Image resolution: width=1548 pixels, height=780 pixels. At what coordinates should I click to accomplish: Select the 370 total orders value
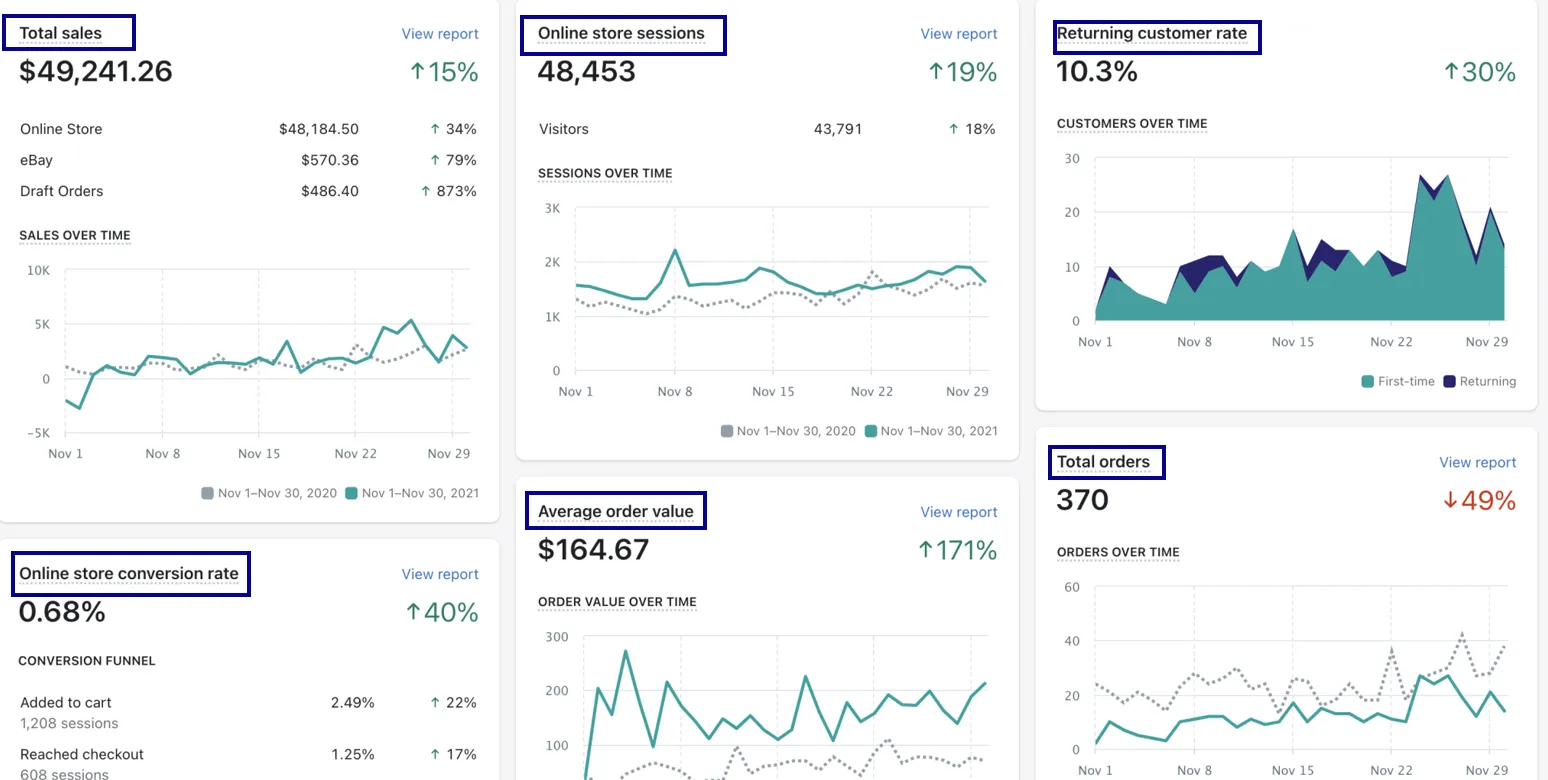pyautogui.click(x=1083, y=500)
